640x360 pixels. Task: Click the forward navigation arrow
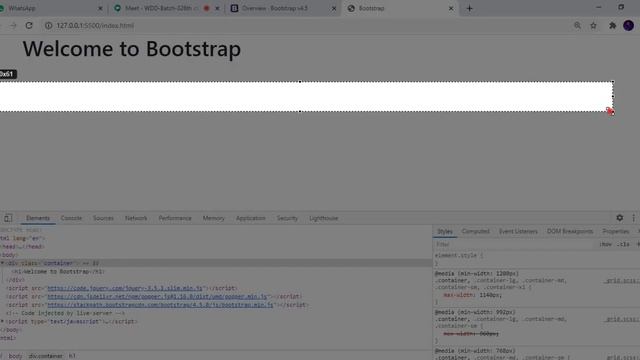point(13,25)
